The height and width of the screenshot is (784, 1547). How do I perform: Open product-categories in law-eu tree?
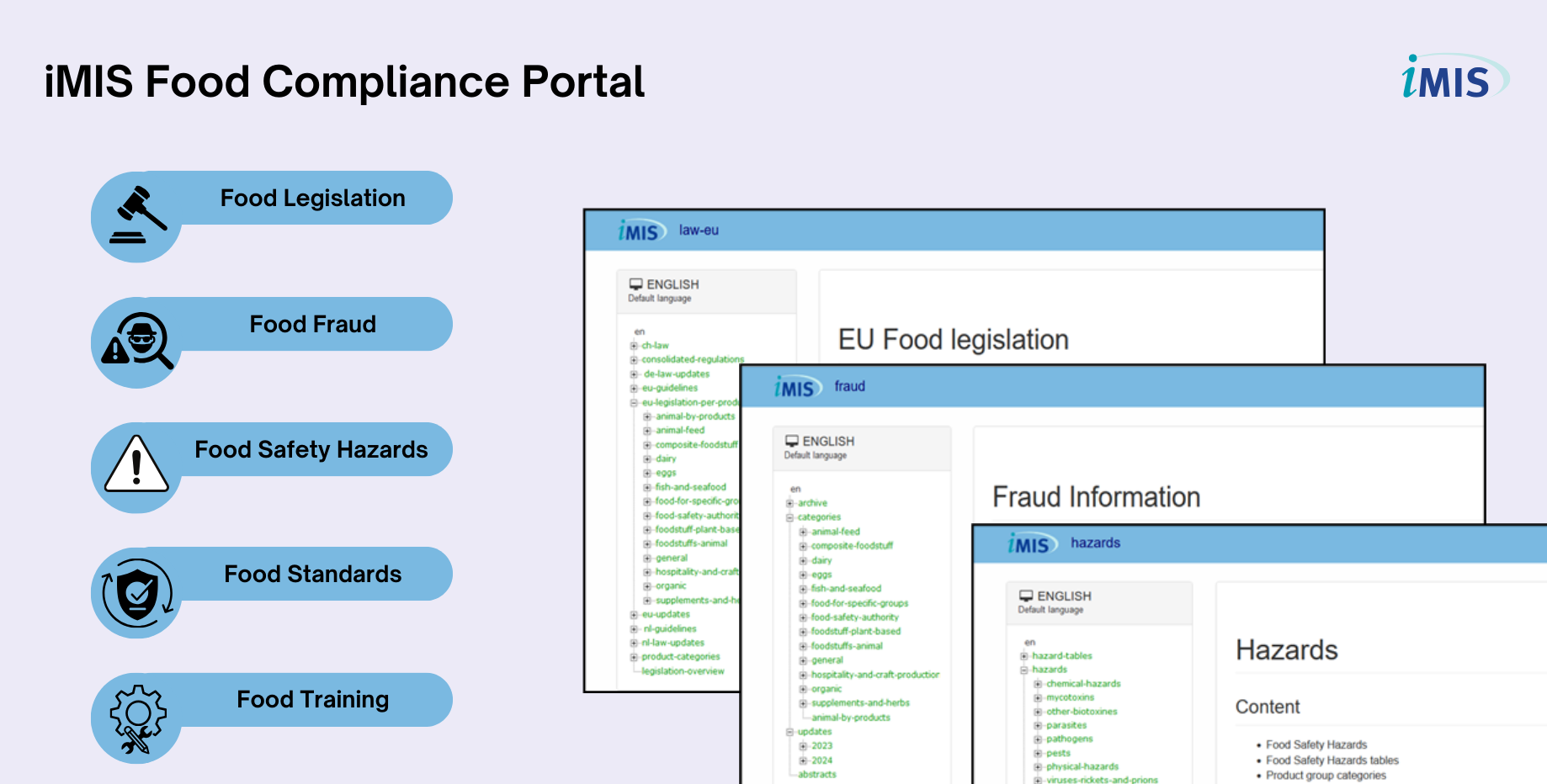click(681, 657)
